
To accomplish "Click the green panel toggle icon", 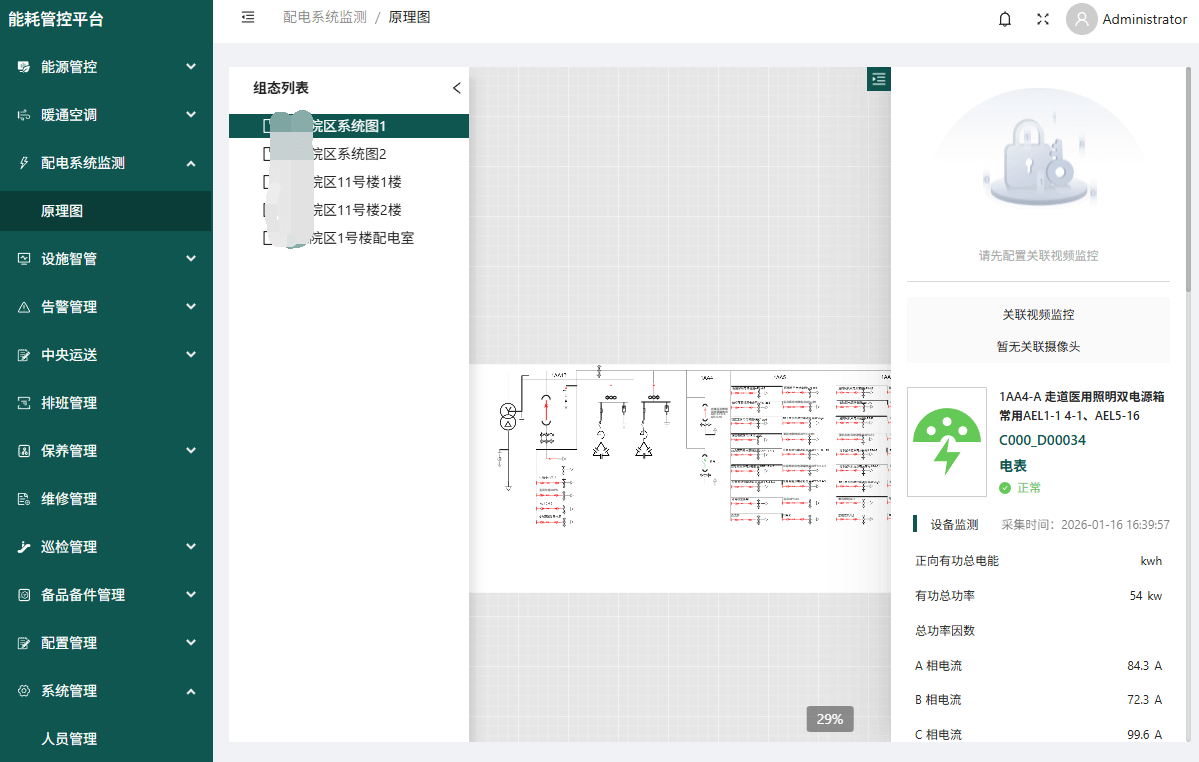I will 878,80.
